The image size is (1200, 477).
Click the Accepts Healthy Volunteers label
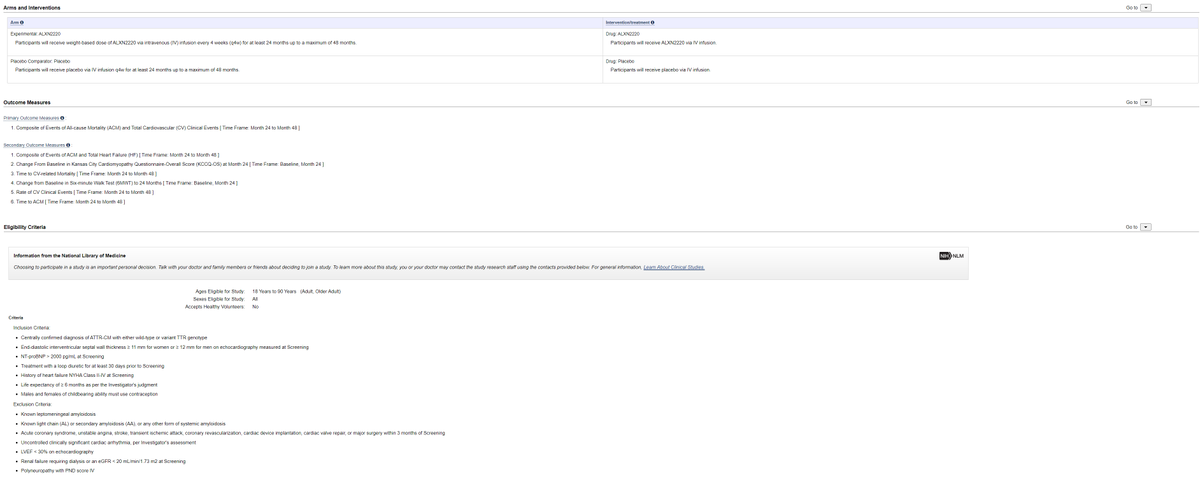215,307
